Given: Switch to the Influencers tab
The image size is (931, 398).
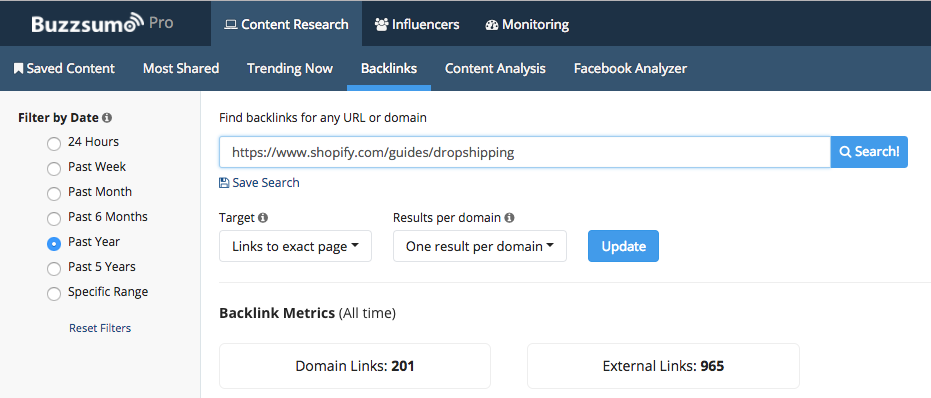Looking at the screenshot, I should (x=417, y=24).
